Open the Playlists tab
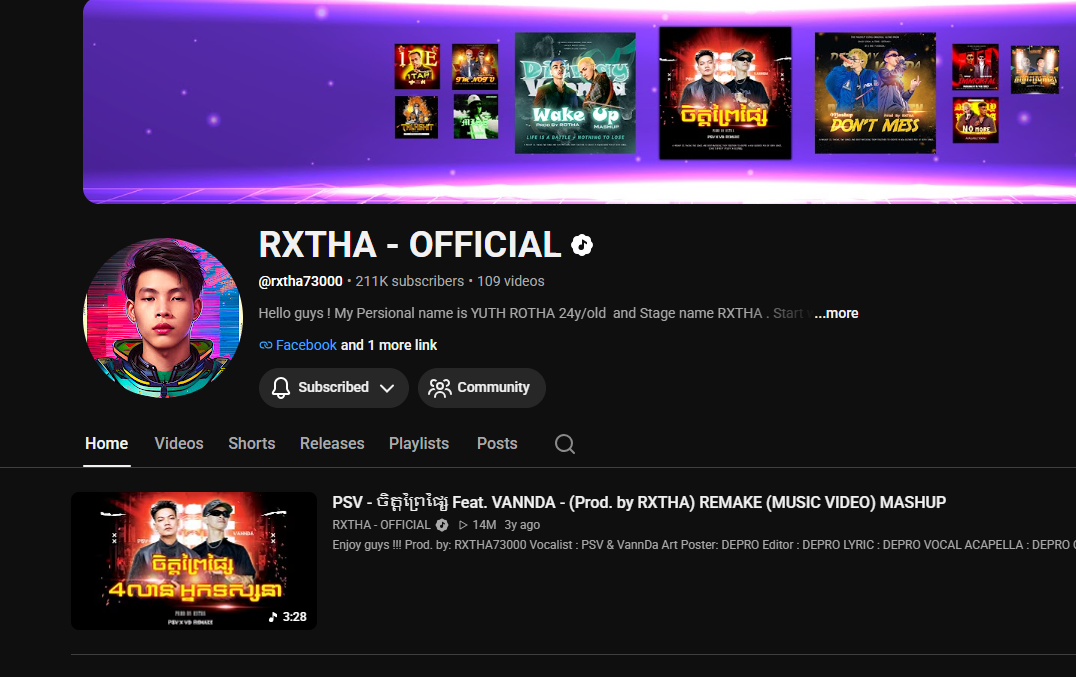 (x=419, y=444)
